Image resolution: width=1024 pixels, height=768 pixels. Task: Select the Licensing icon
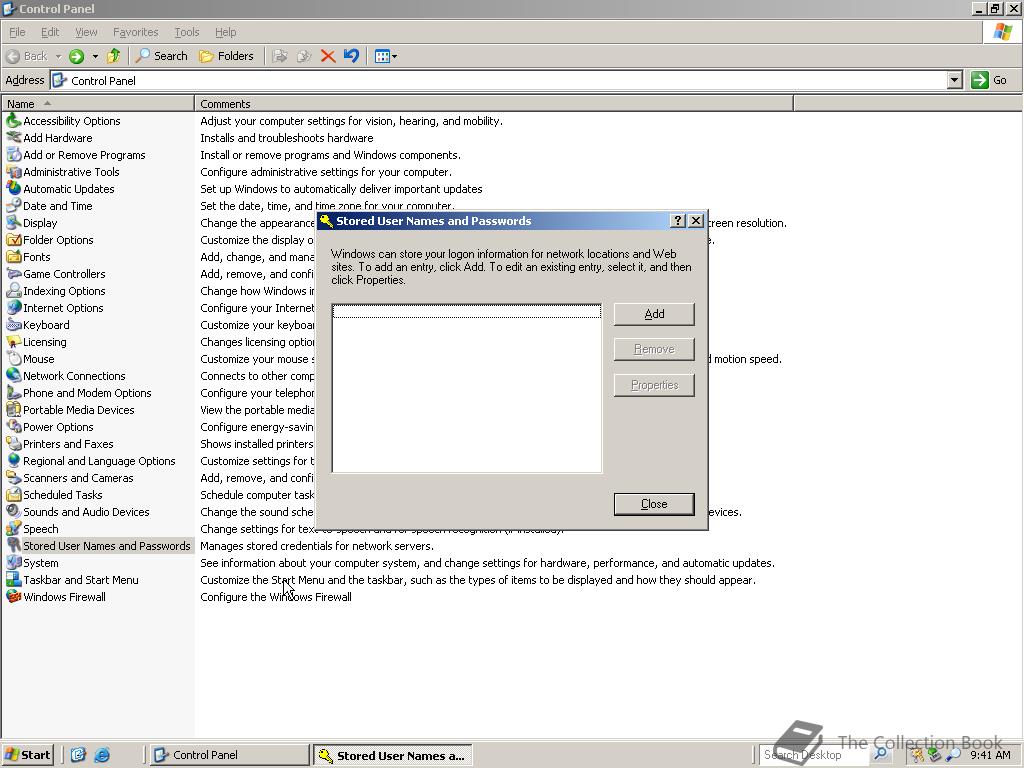[14, 342]
